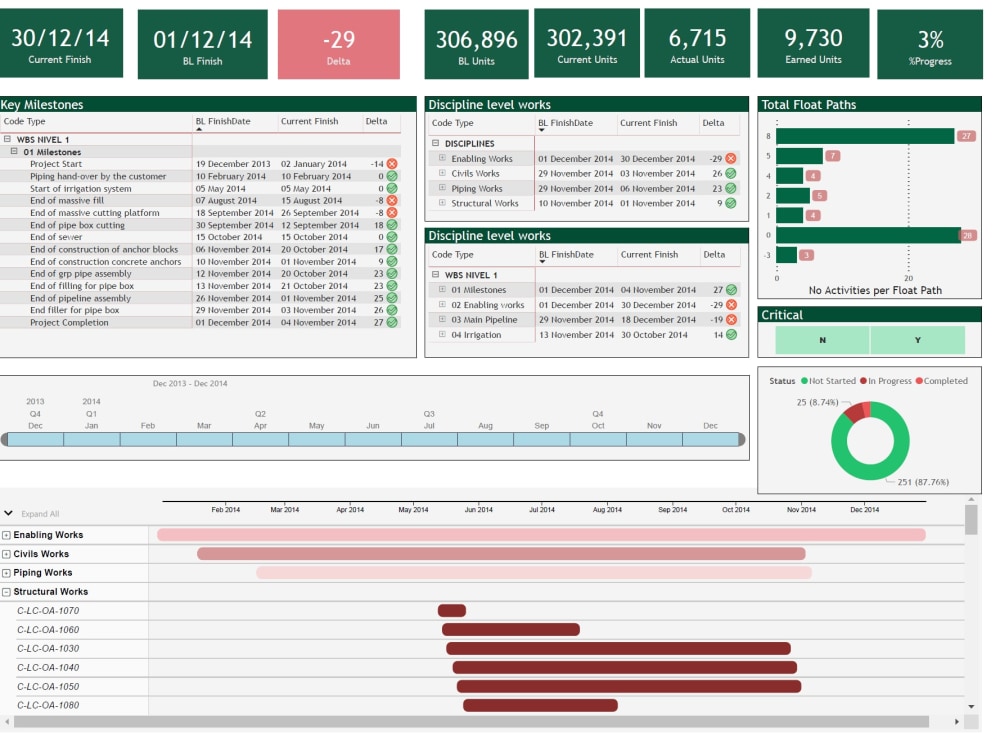This screenshot has width=1000, height=750.
Task: Click dark red segment of status donut chart
Action: coord(855,413)
